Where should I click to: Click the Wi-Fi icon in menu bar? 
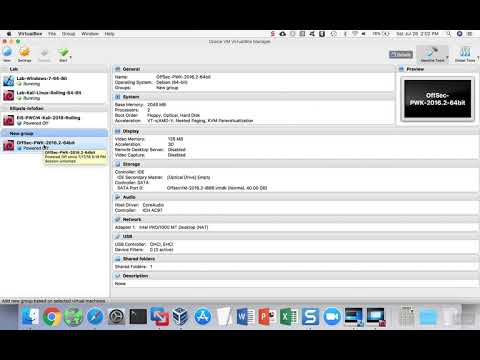355,34
